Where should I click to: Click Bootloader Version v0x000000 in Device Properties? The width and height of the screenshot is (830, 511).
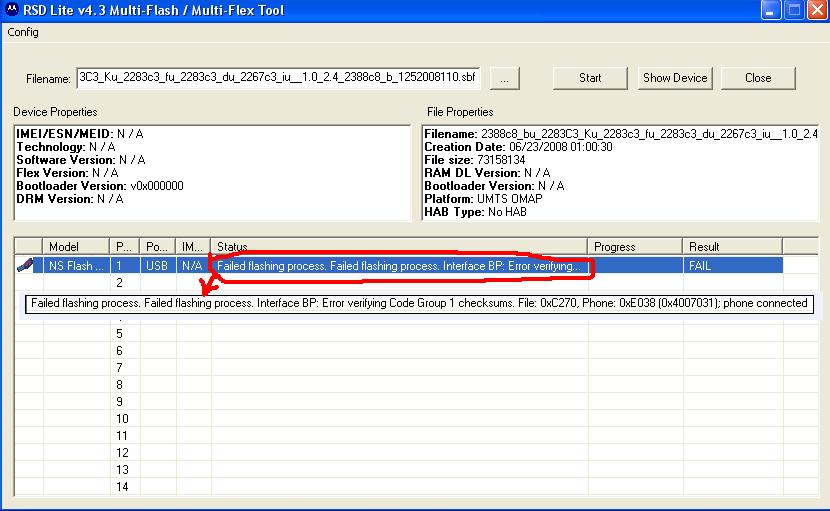click(100, 186)
